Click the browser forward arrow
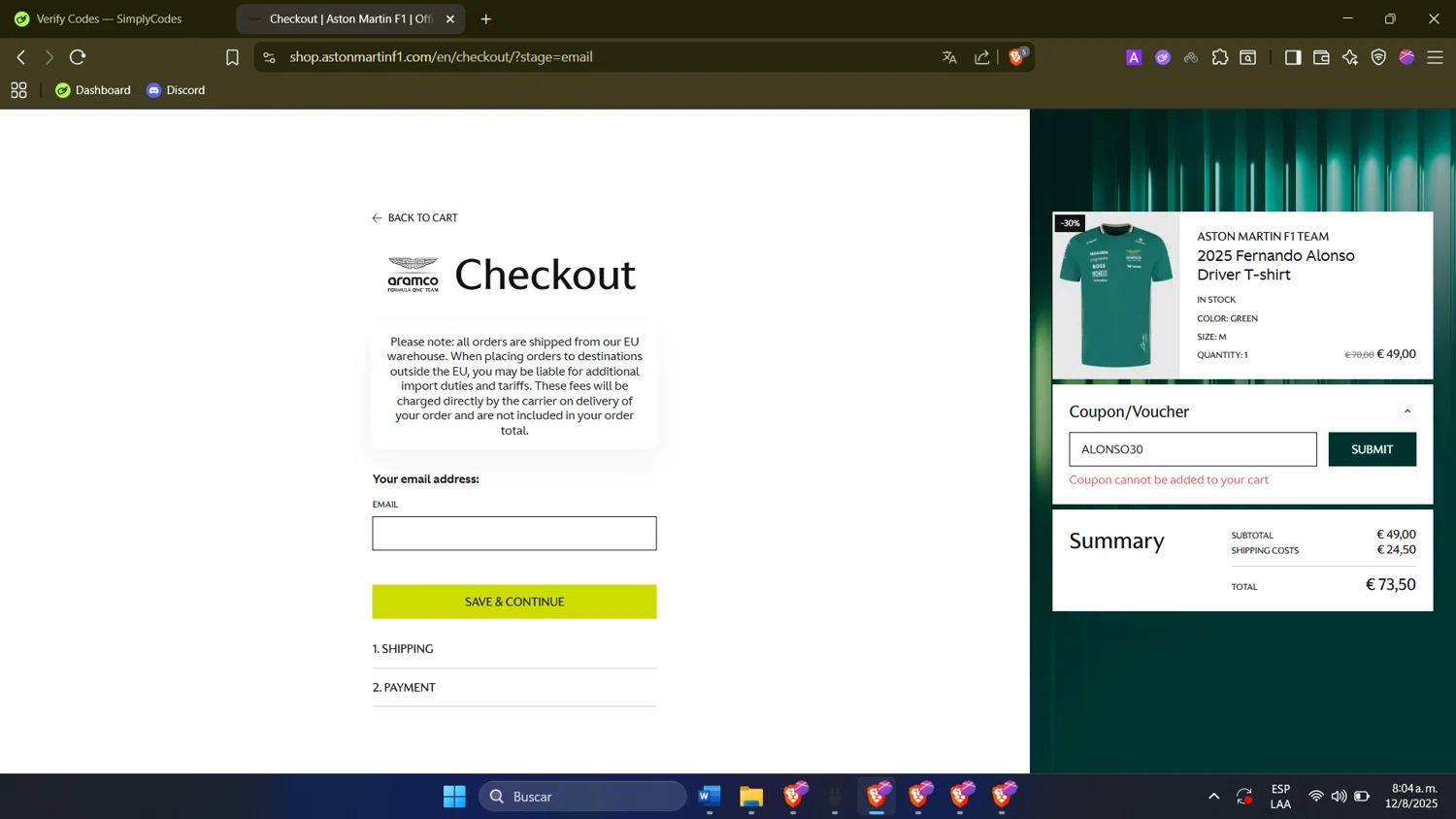 pyautogui.click(x=49, y=57)
